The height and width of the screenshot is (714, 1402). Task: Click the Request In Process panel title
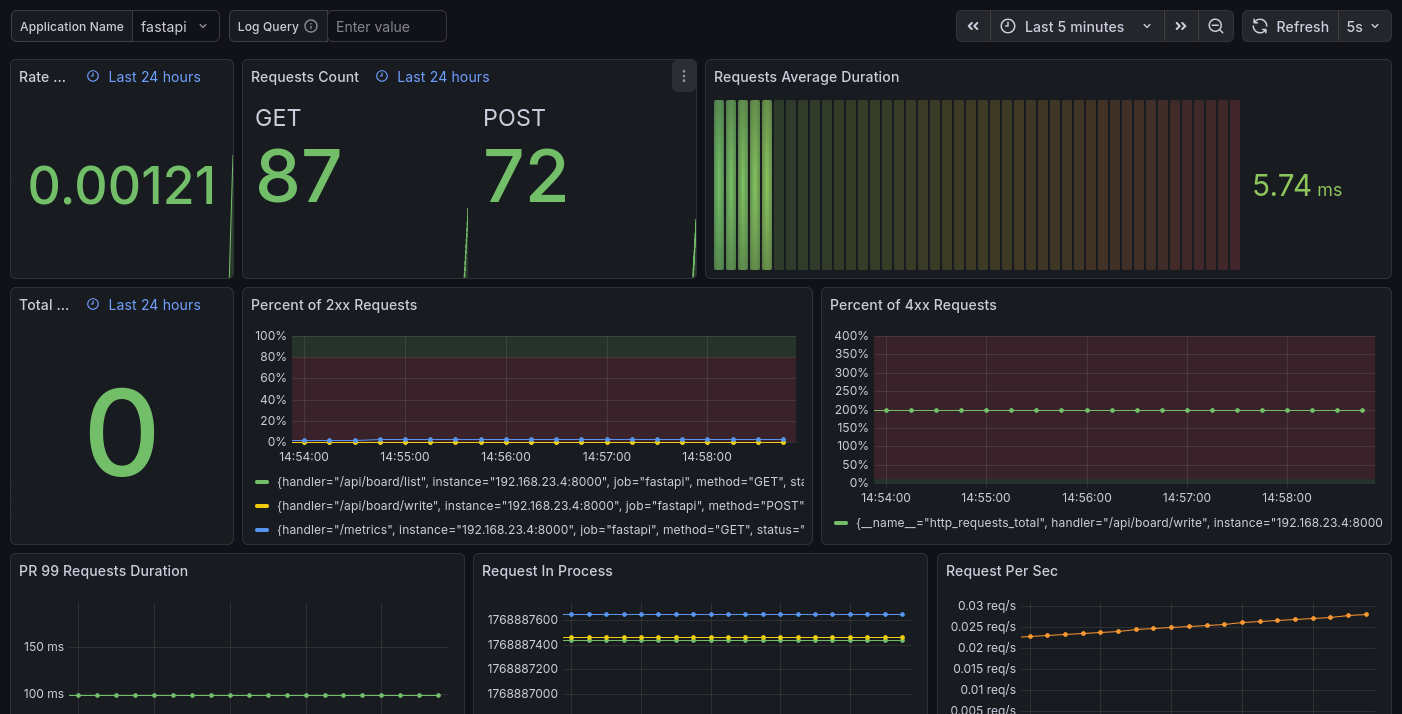tap(547, 571)
